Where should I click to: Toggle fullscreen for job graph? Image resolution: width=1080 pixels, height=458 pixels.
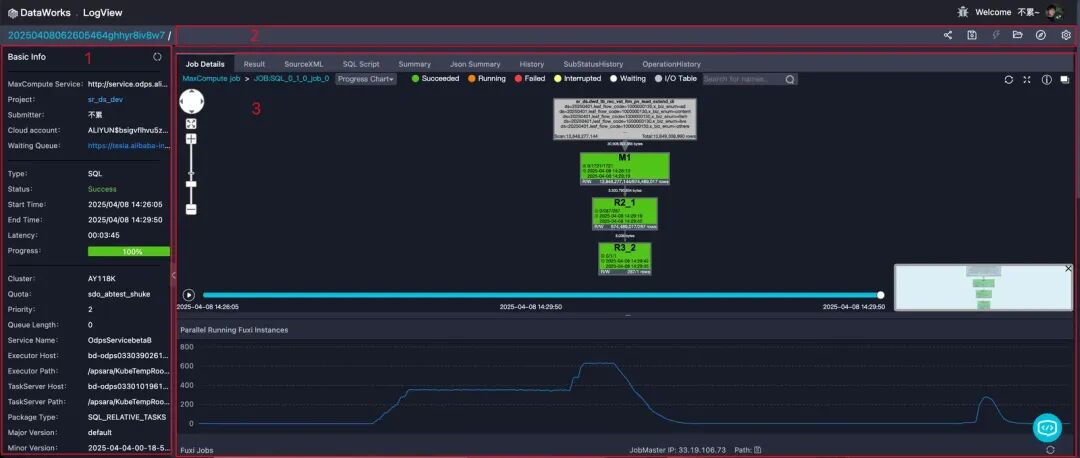(1027, 80)
